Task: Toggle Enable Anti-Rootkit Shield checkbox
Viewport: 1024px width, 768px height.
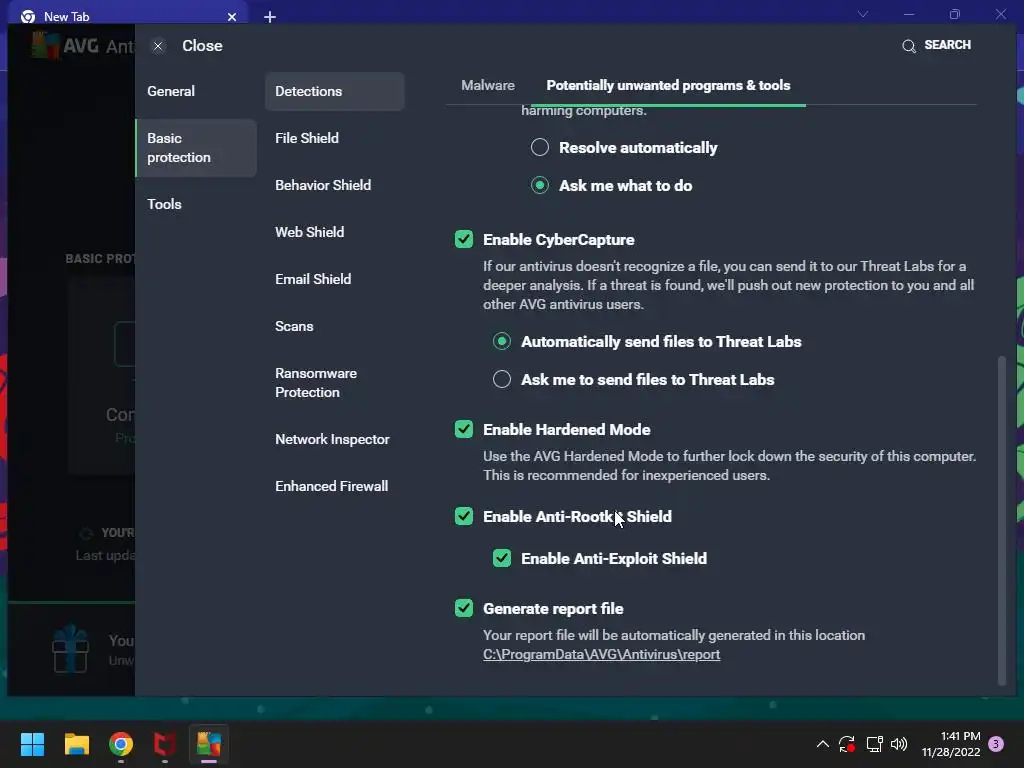Action: pyautogui.click(x=464, y=517)
